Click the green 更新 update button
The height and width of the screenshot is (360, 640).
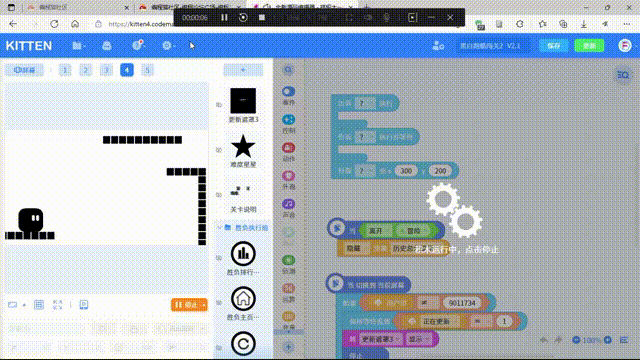(589, 46)
